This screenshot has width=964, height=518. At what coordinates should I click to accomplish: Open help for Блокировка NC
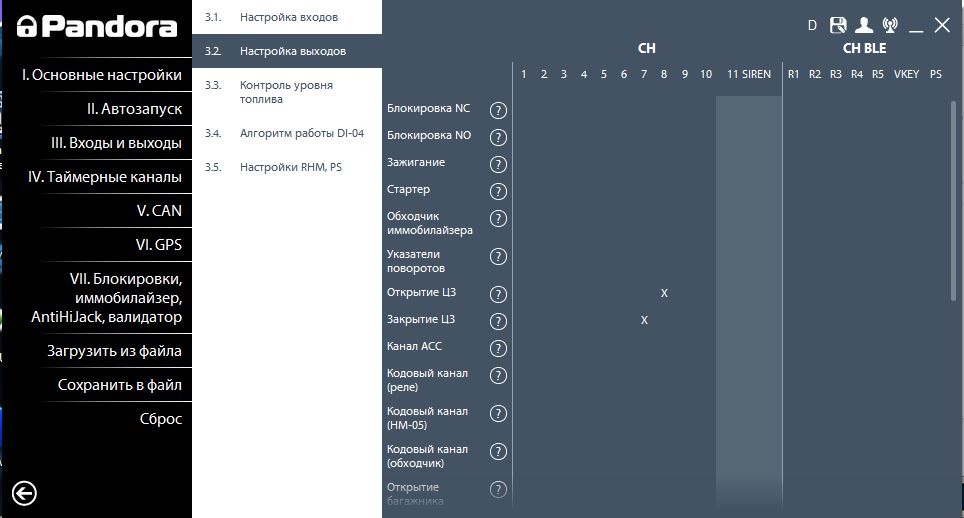[x=498, y=110]
